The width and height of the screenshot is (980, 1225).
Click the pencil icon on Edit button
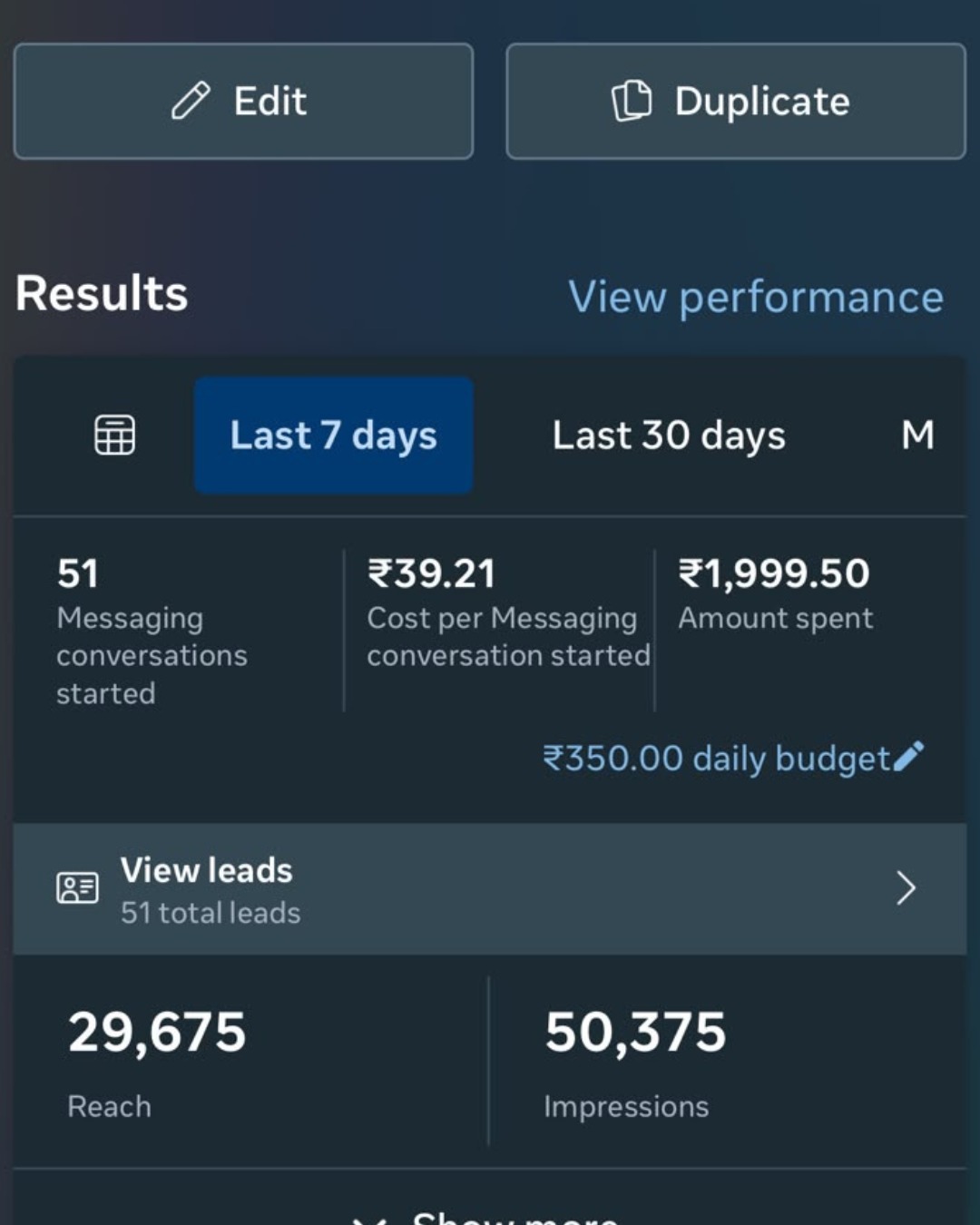click(191, 101)
